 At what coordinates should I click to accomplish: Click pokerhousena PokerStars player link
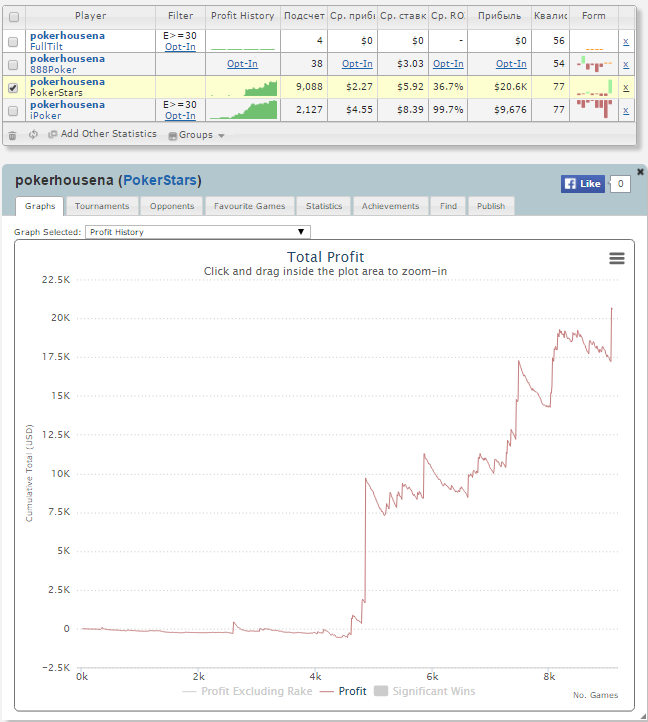pyautogui.click(x=67, y=82)
